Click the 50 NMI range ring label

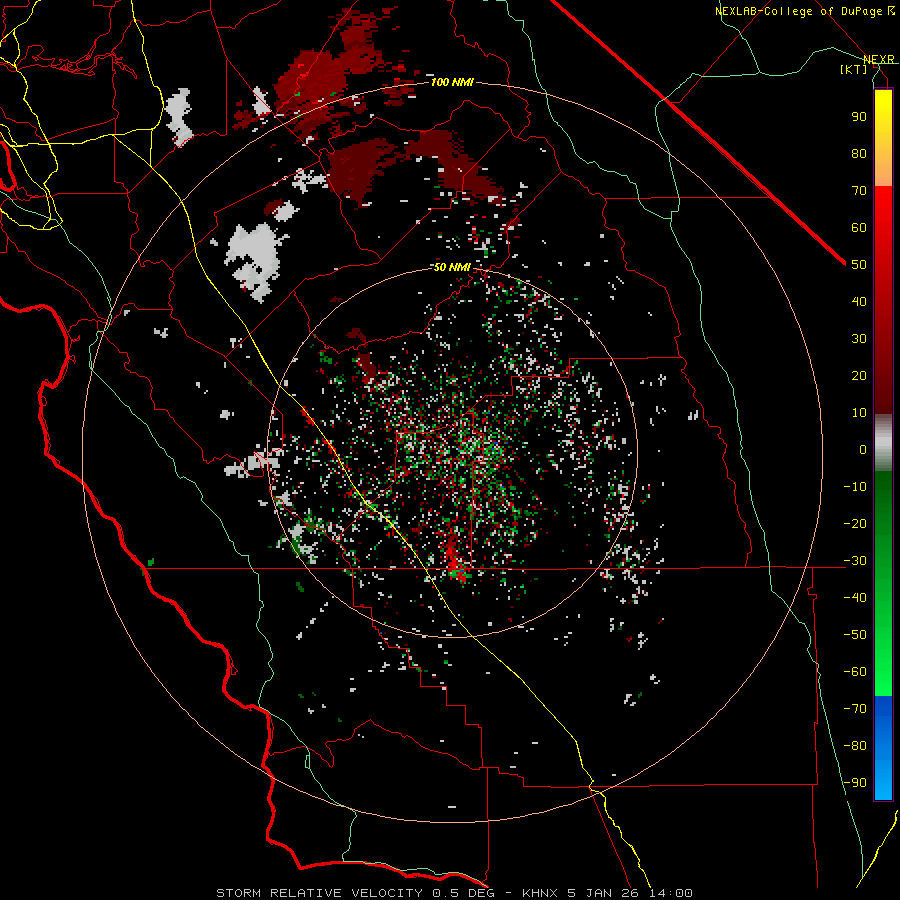tap(452, 267)
